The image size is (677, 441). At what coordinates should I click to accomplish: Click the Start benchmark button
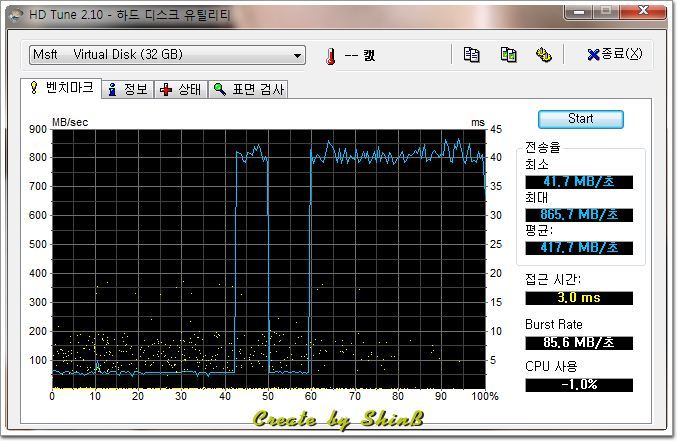(x=580, y=119)
